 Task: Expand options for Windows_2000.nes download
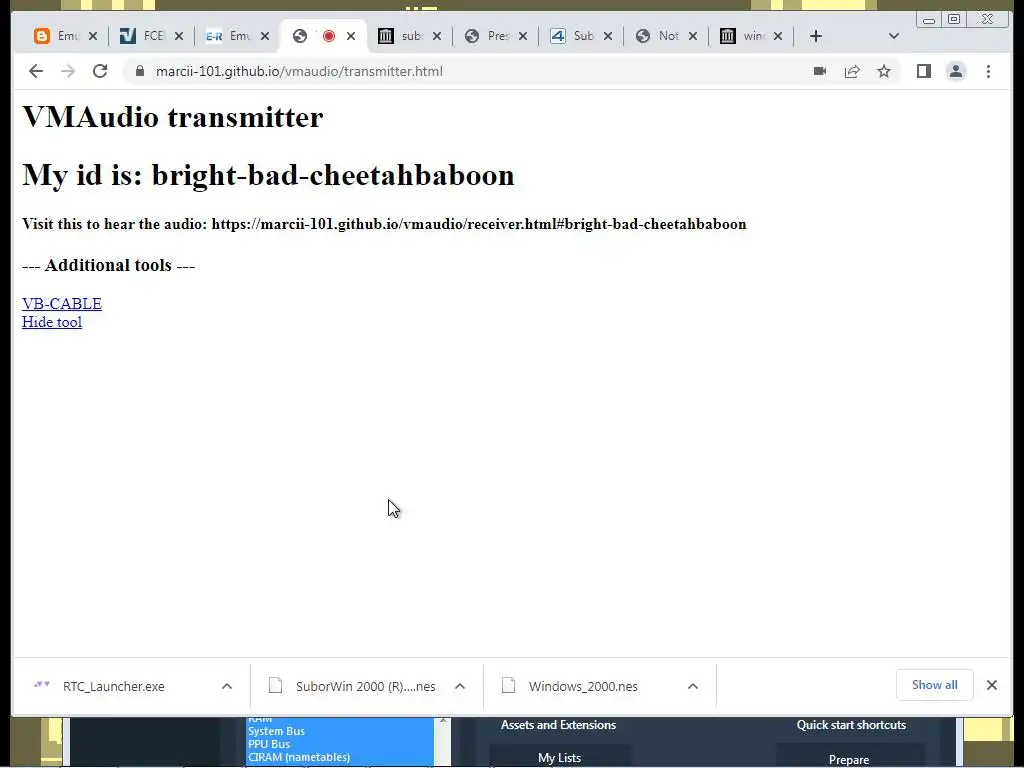pyautogui.click(x=693, y=686)
